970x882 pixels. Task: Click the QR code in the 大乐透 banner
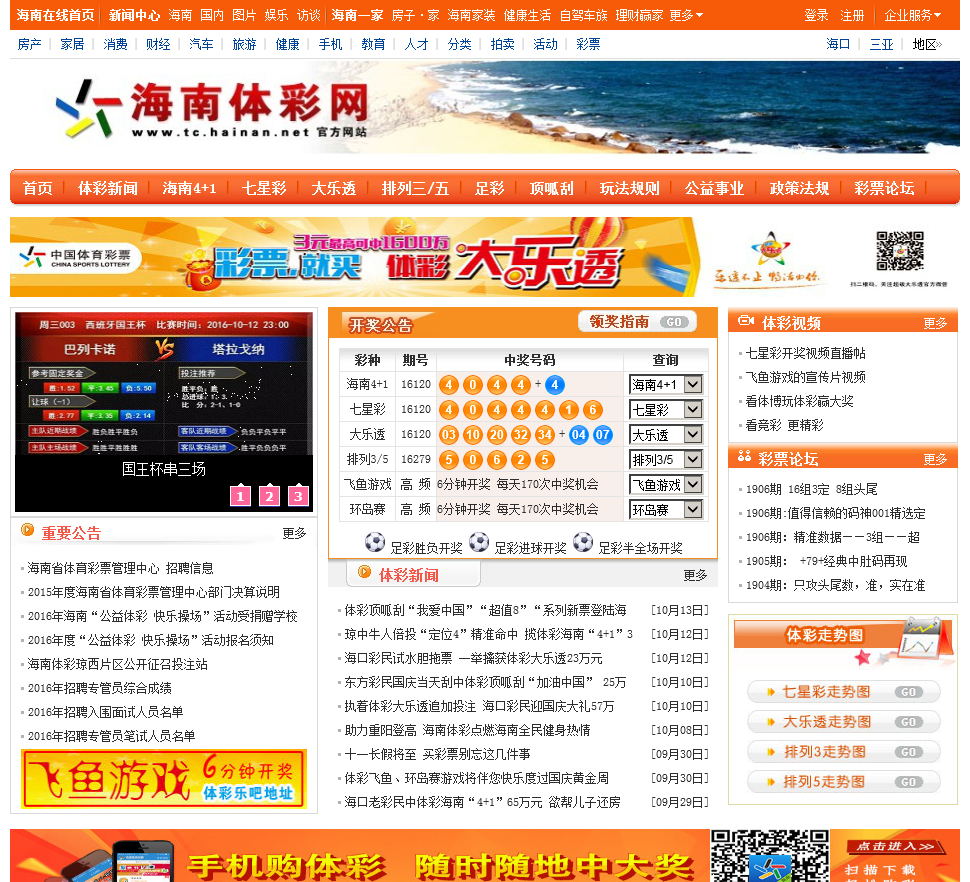point(900,251)
